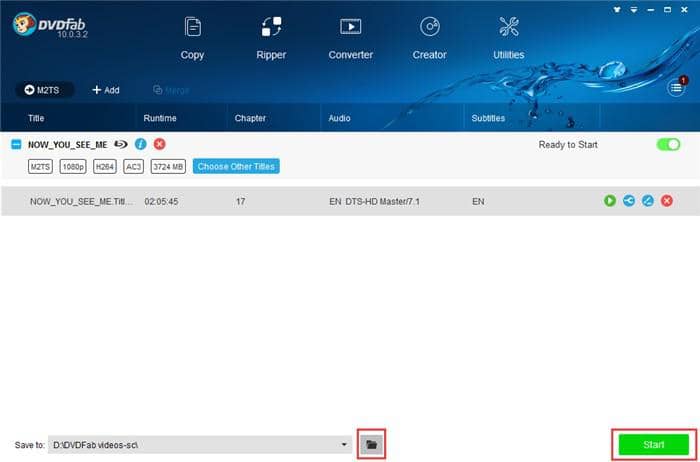The height and width of the screenshot is (462, 700).
Task: Select the NOW_YOU_SEE_ME.Titl... row name
Action: tap(81, 202)
